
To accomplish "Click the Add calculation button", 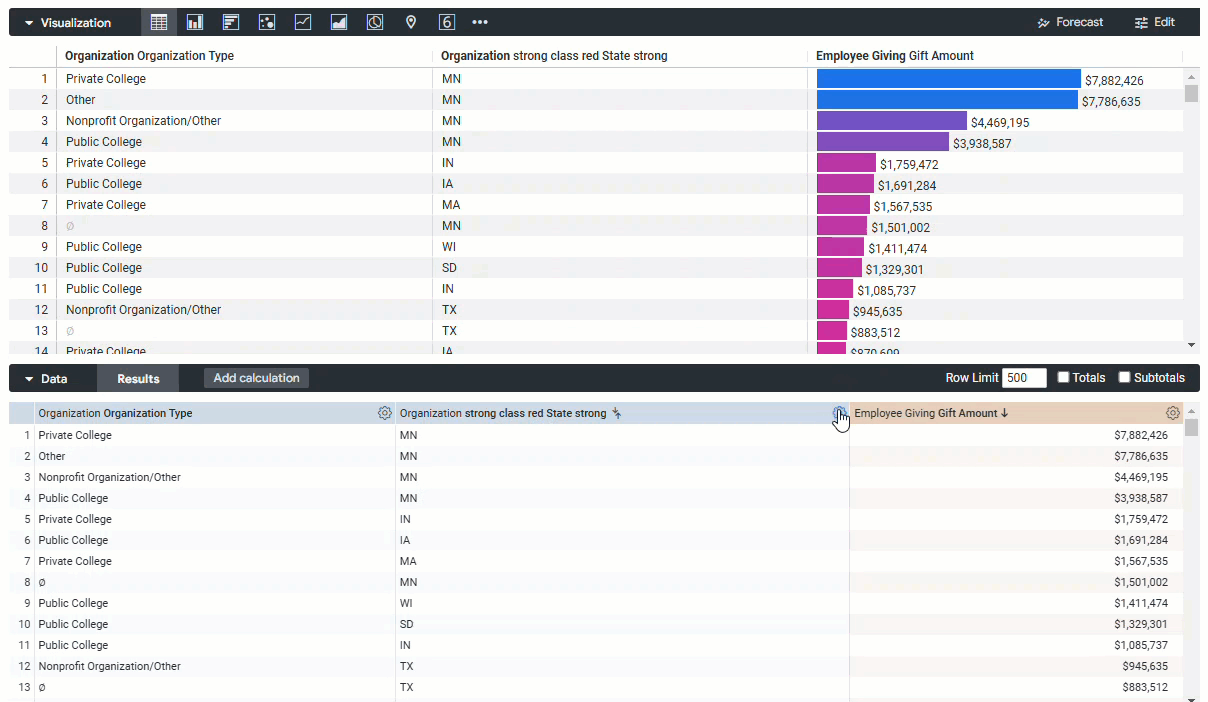I will (x=256, y=378).
